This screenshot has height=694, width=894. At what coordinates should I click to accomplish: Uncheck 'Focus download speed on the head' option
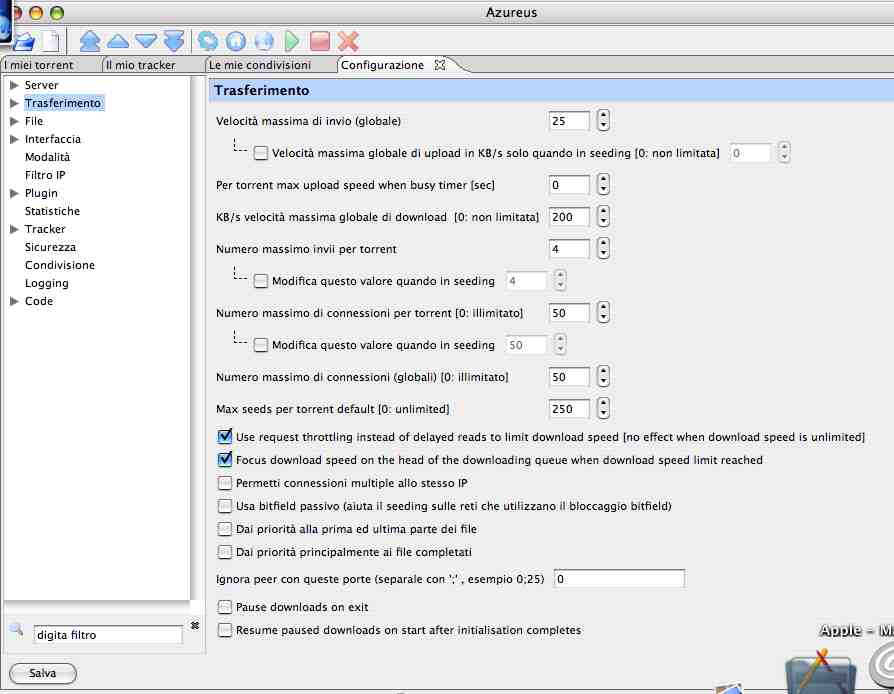coord(225,460)
